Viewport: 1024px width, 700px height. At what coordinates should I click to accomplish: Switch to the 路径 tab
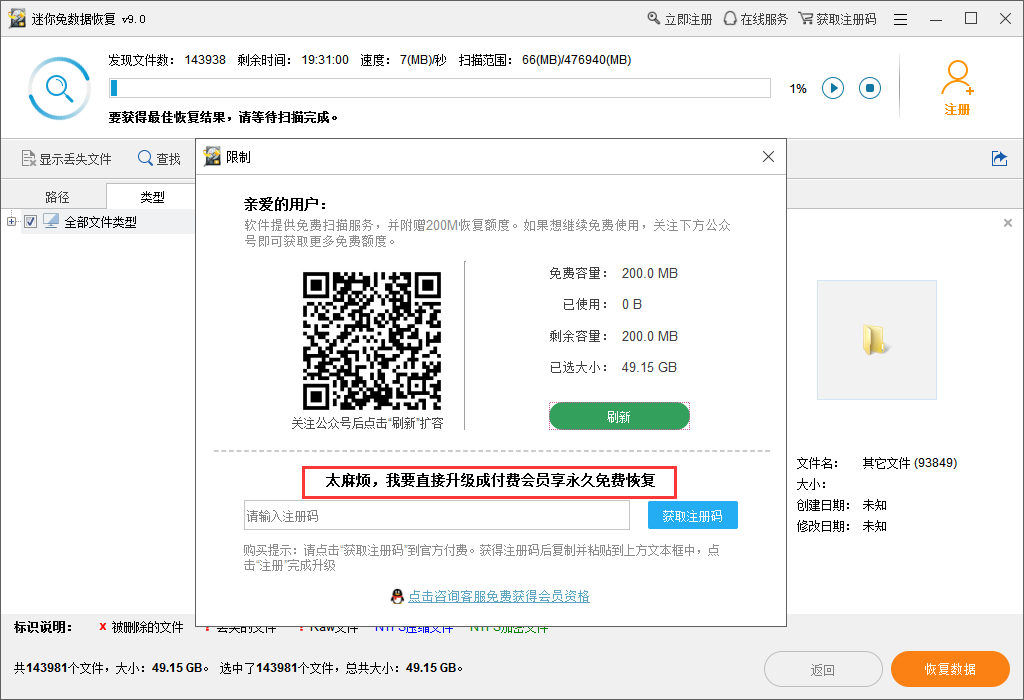click(x=57, y=197)
